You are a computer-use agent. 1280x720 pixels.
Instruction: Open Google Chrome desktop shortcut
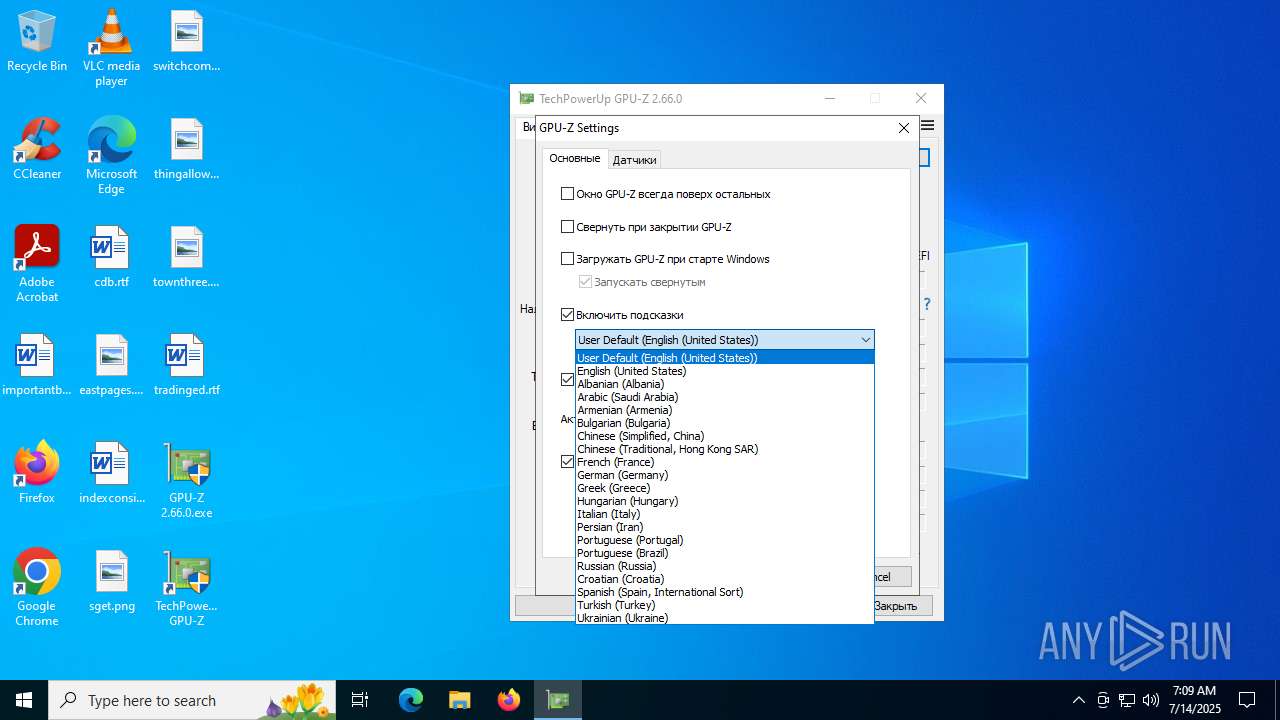point(37,588)
